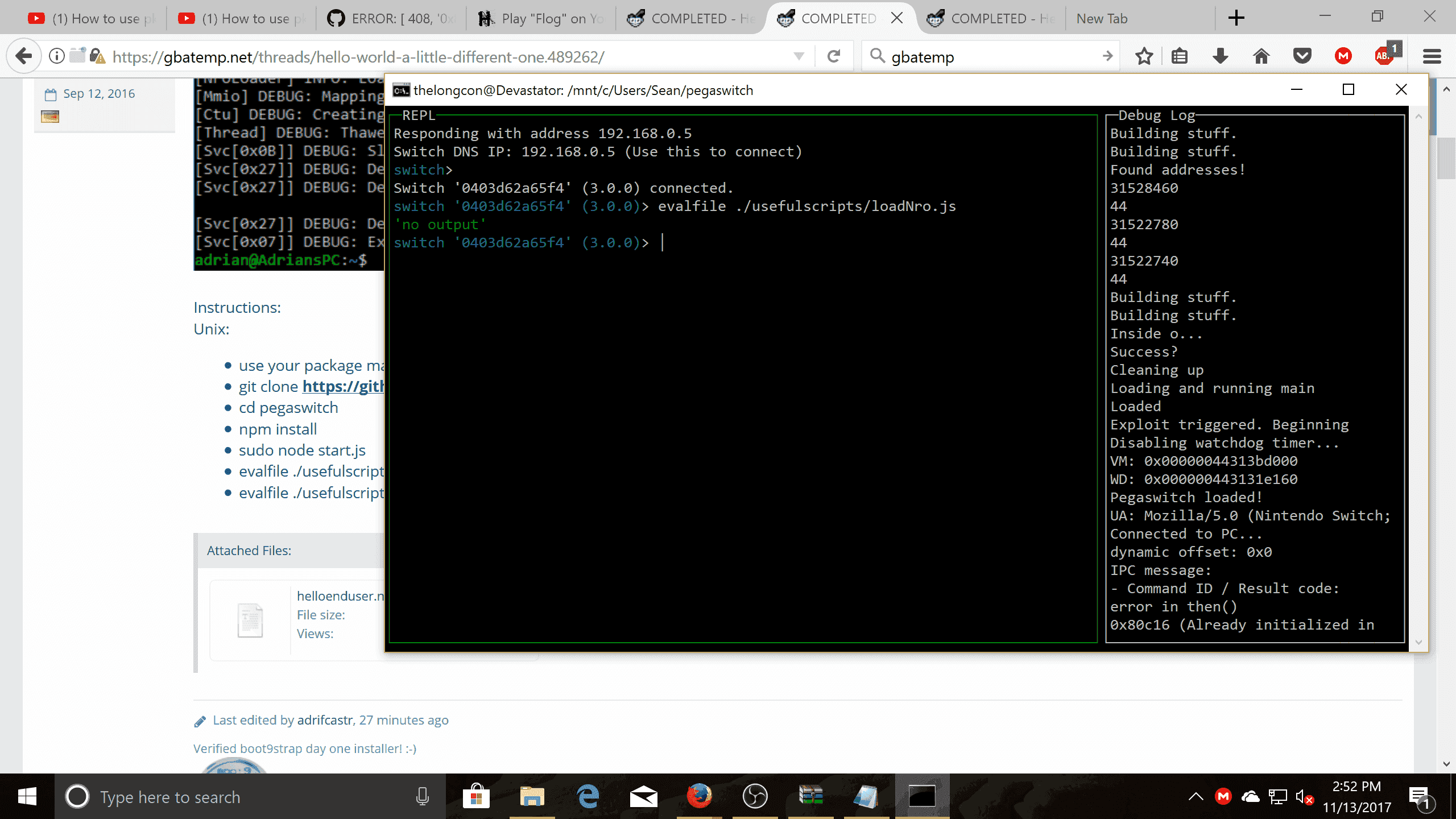Switch to Firefox in the taskbar
1456x819 pixels.
(699, 796)
